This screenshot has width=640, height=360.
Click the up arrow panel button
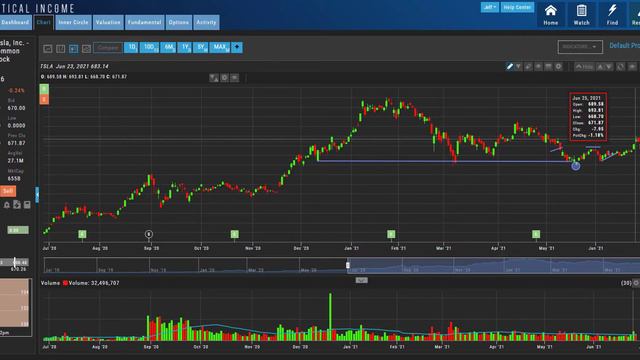click(x=600, y=67)
